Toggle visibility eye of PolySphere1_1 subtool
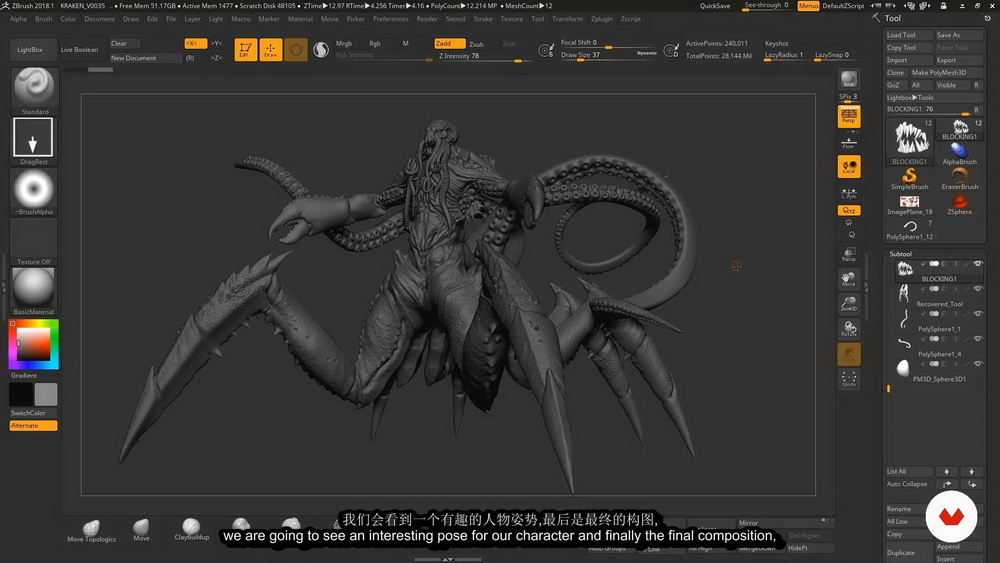The width and height of the screenshot is (1000, 563). 978,314
